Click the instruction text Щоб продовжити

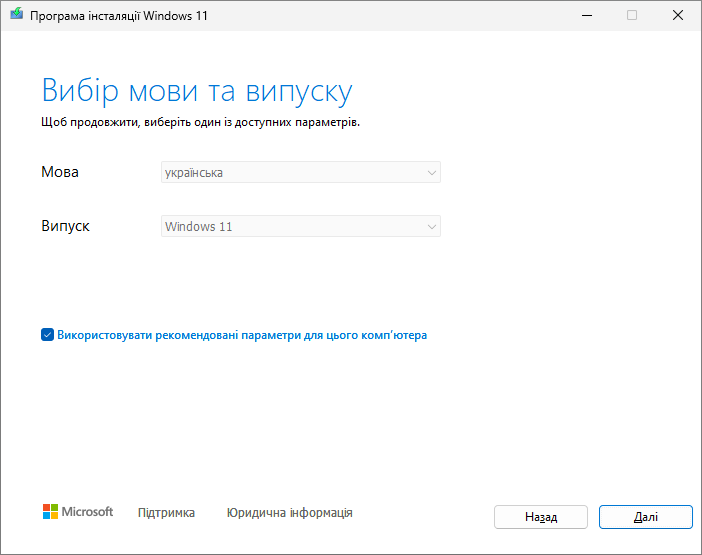[201, 122]
